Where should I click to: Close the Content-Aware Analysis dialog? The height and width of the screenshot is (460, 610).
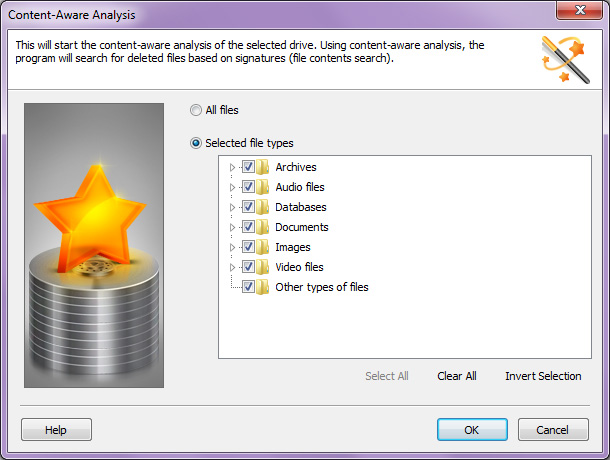580,10
